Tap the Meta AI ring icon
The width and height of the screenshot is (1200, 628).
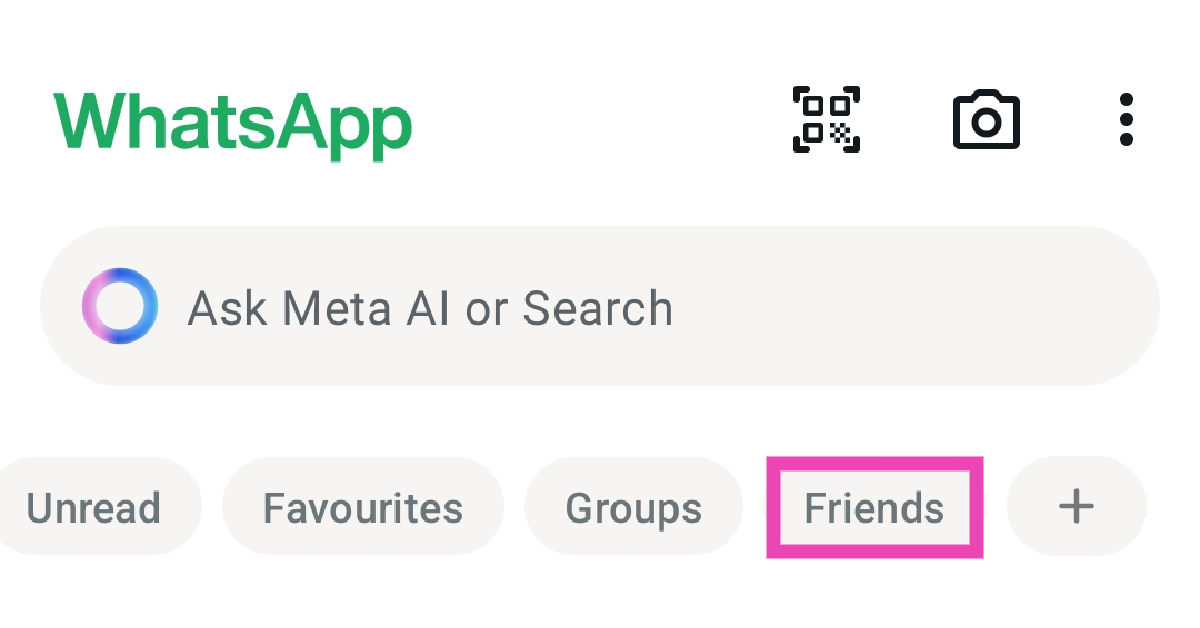[120, 307]
